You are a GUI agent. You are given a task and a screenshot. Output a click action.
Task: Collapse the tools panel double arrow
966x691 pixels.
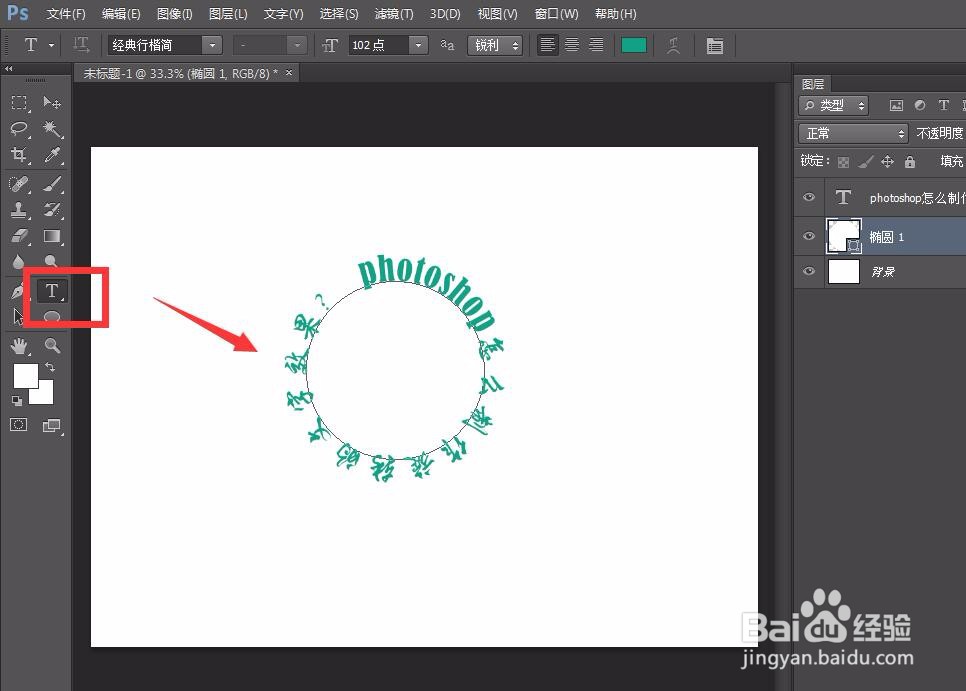click(x=9, y=68)
